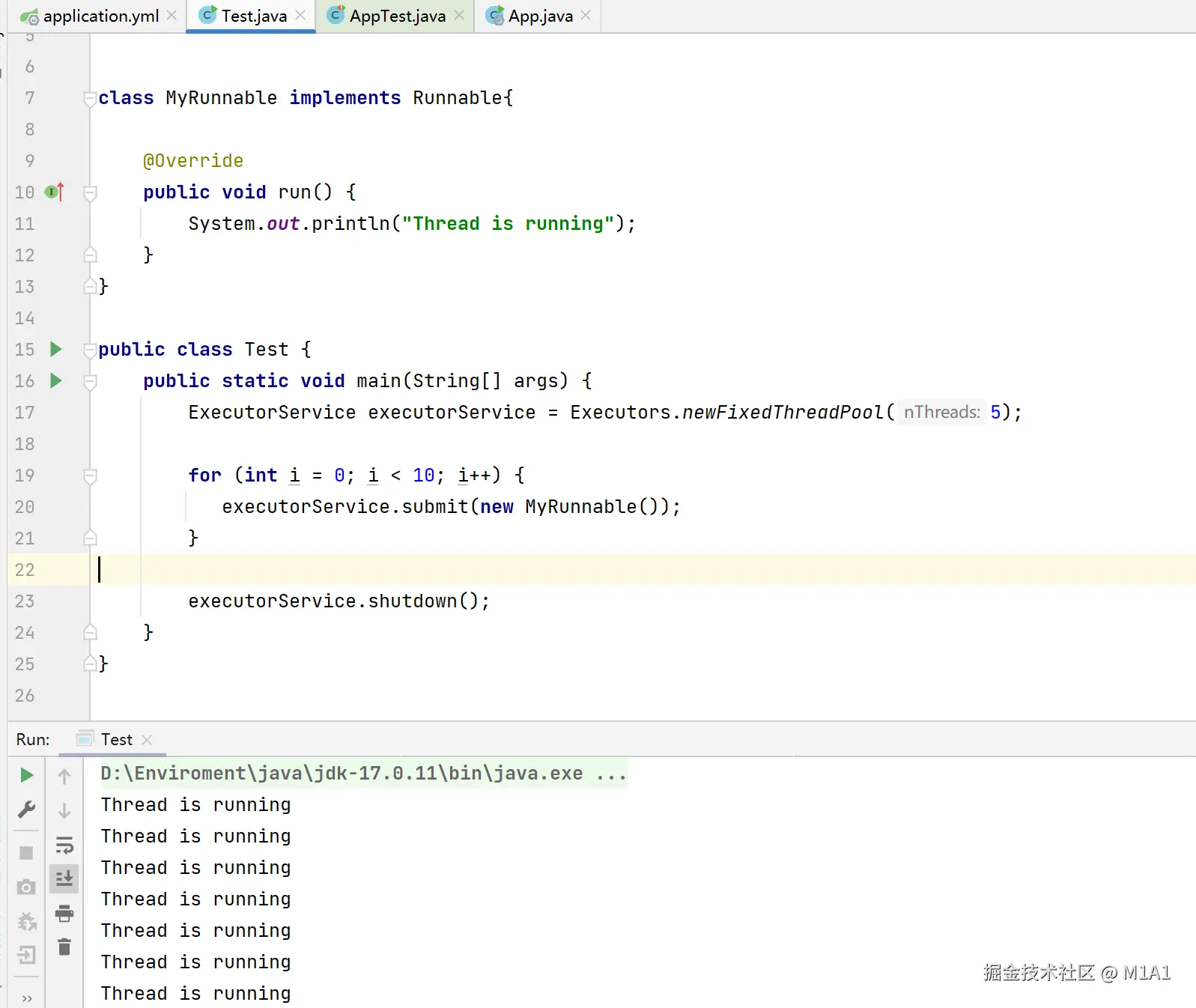Image resolution: width=1196 pixels, height=1008 pixels.
Task: Click the java.exe command line in console
Action: pos(364,774)
